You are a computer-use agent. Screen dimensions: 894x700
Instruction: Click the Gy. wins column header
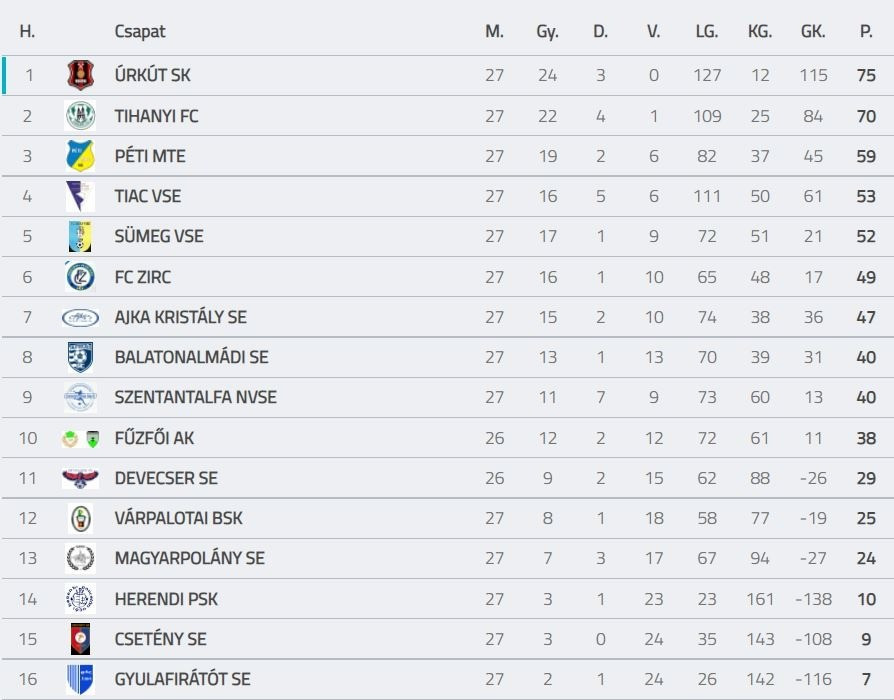click(547, 31)
